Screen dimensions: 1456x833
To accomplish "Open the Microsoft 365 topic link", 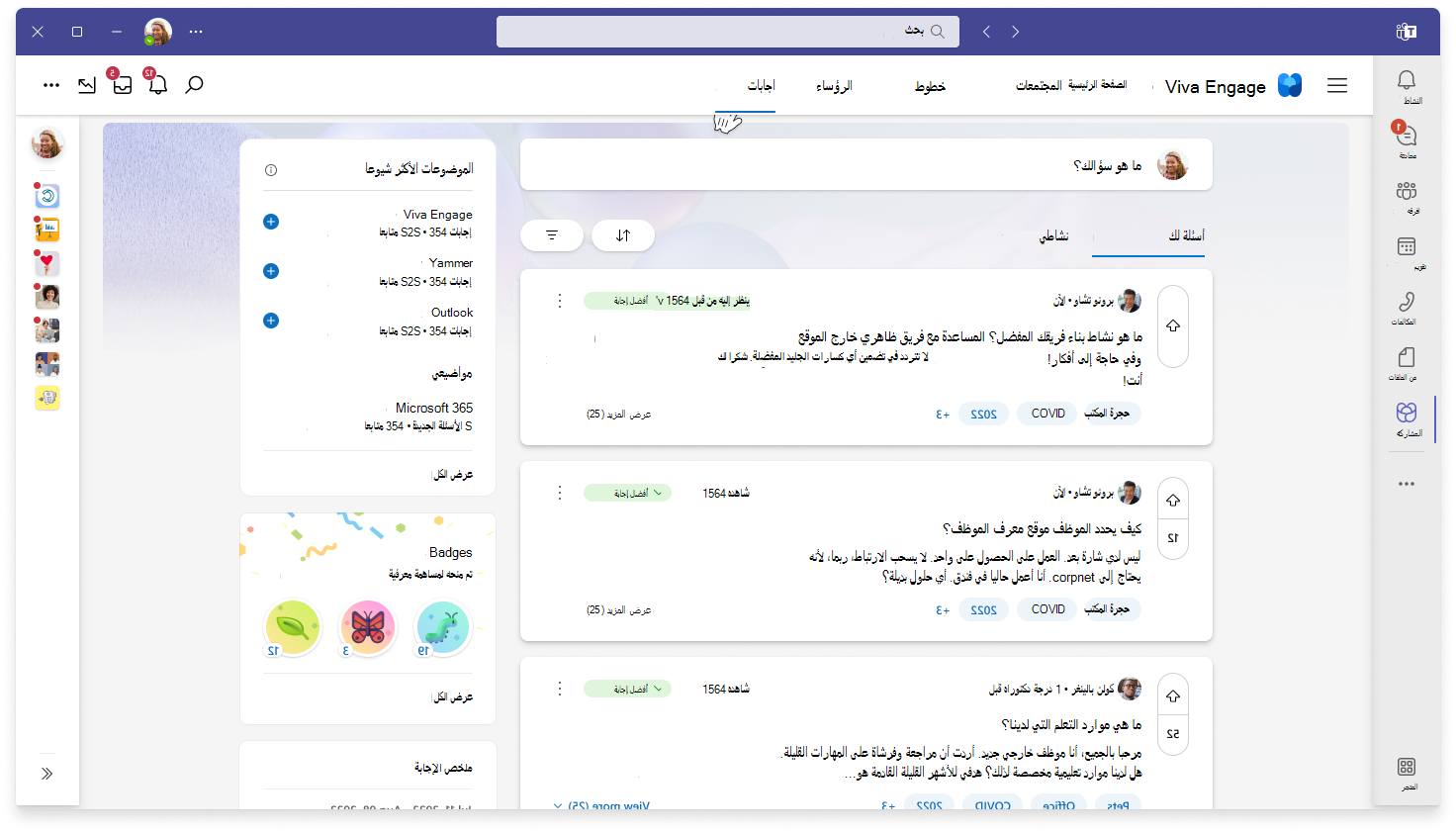I will pos(433,408).
